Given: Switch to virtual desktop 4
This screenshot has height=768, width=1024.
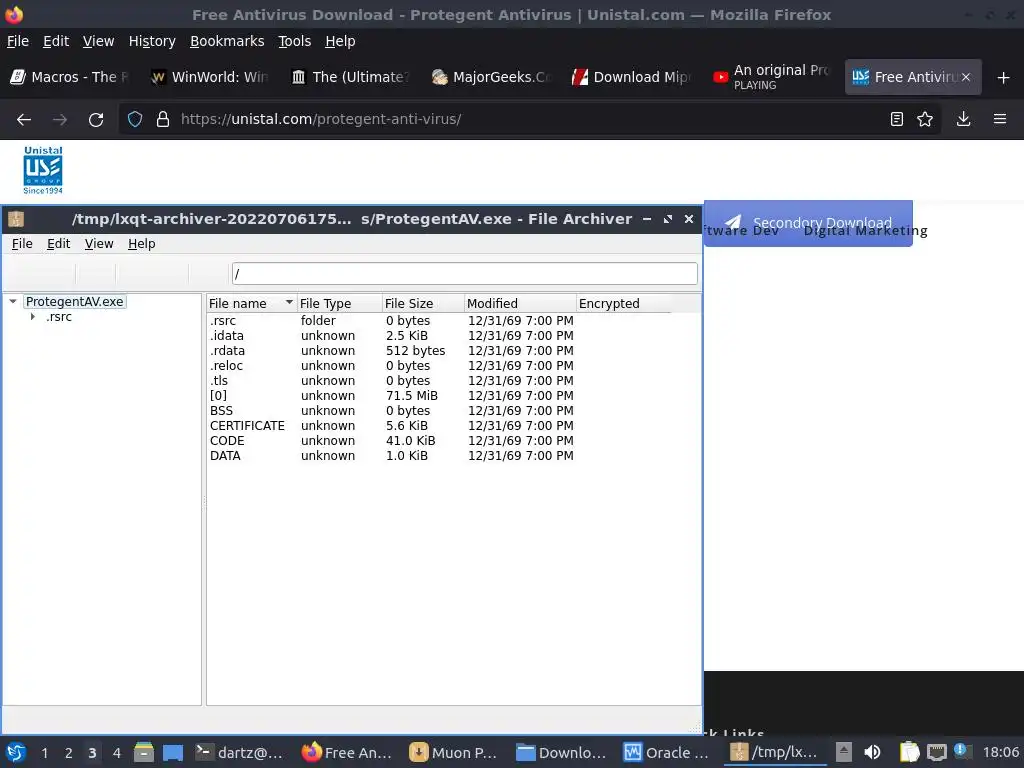Looking at the screenshot, I should (x=117, y=753).
